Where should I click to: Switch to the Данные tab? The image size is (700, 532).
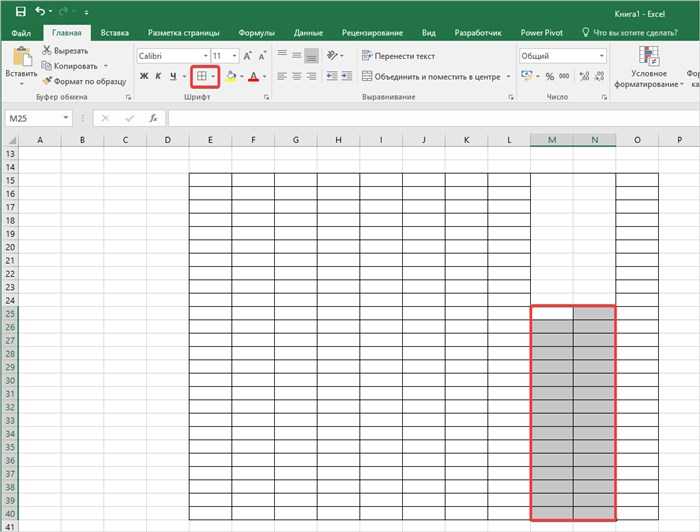point(308,33)
